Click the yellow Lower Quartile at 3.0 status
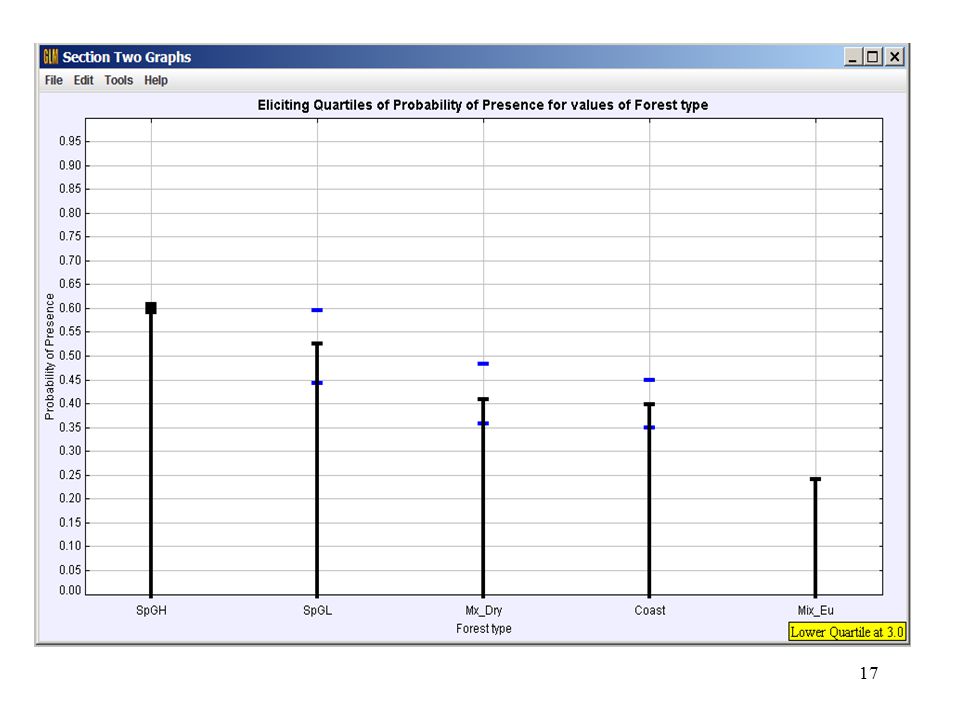960x720 pixels. click(847, 632)
